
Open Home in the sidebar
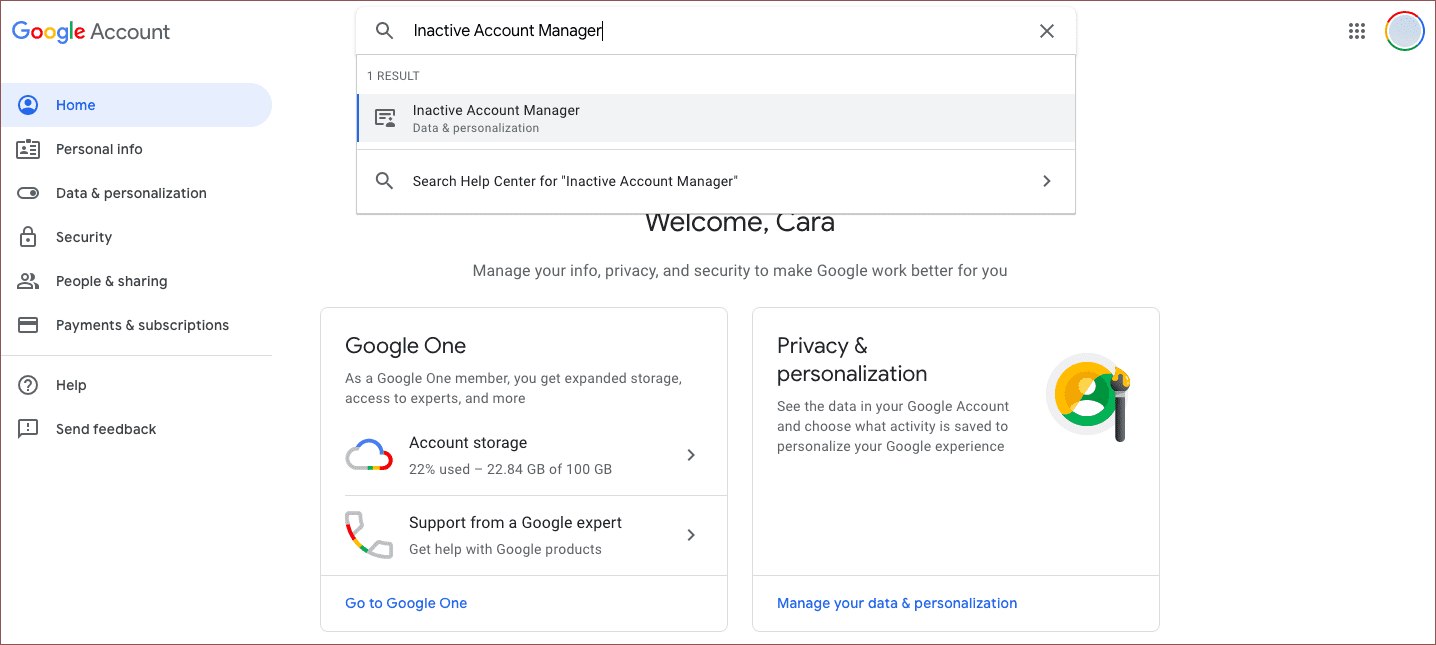coord(76,105)
